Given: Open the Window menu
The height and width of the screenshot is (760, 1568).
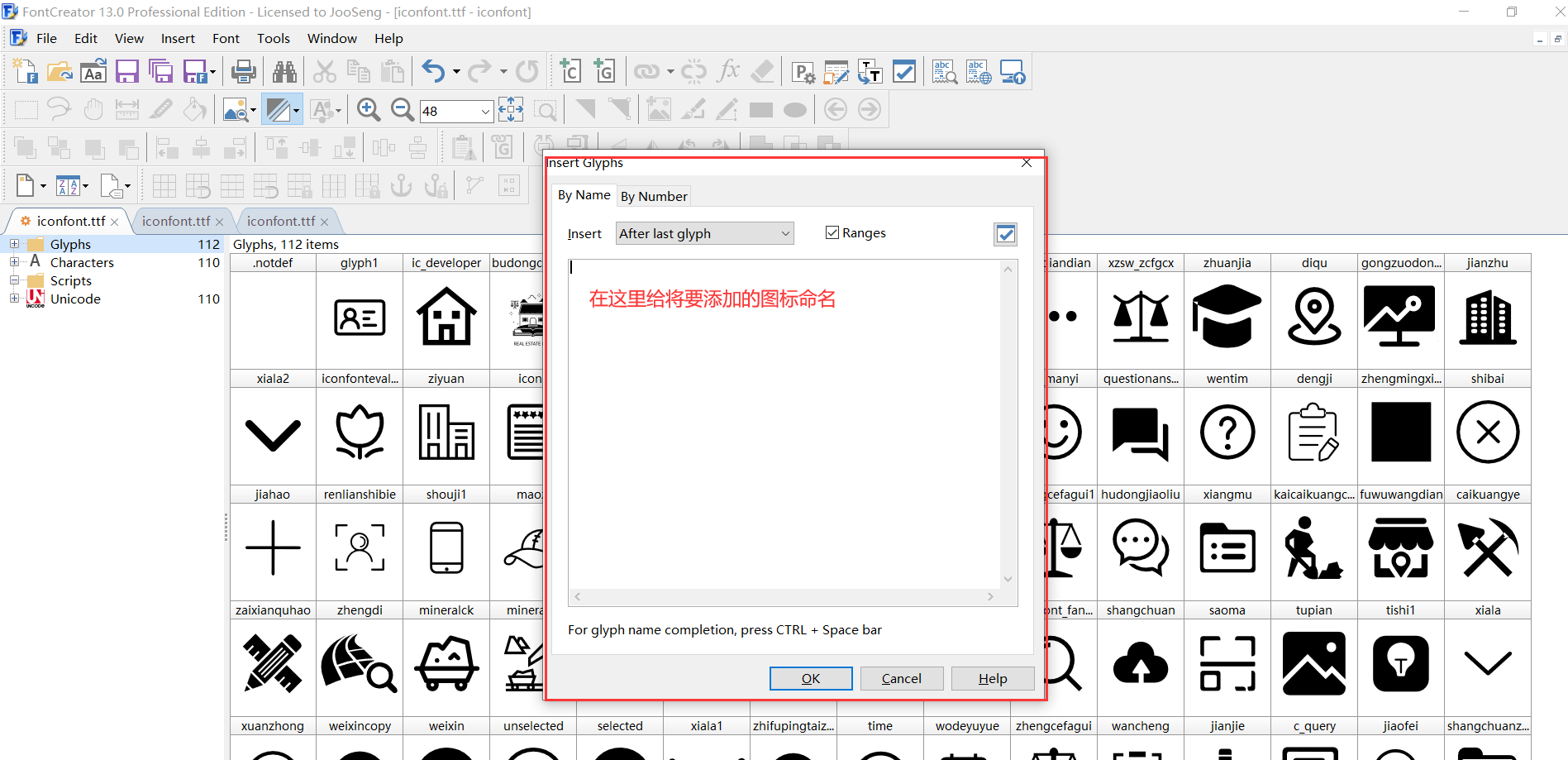Looking at the screenshot, I should tap(332, 38).
